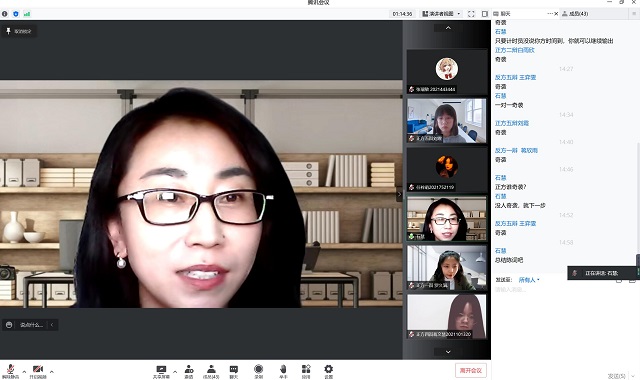Switch to the Members (43) tab

pyautogui.click(x=575, y=14)
